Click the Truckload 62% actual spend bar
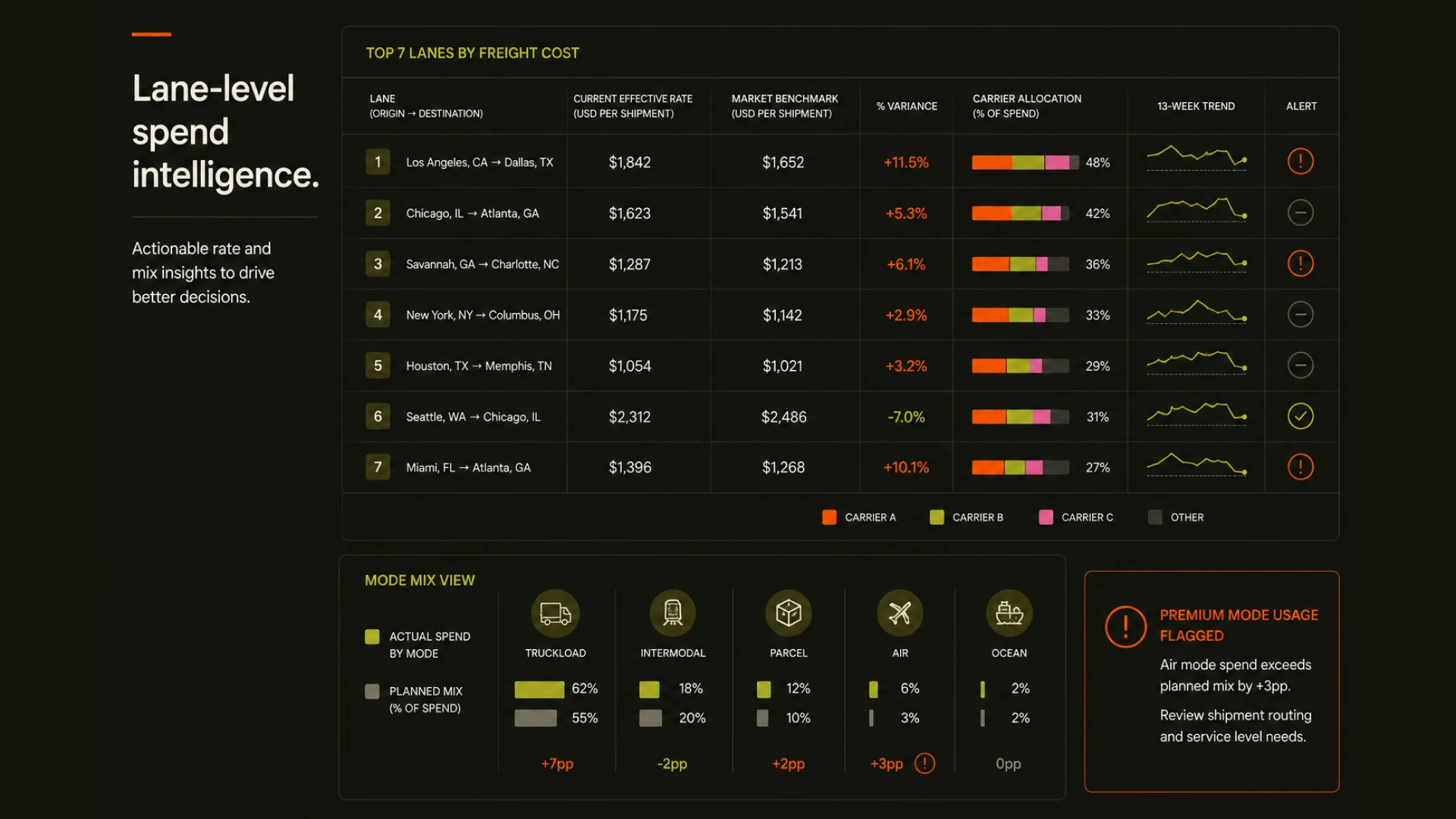This screenshot has width=1456, height=819. click(x=539, y=689)
